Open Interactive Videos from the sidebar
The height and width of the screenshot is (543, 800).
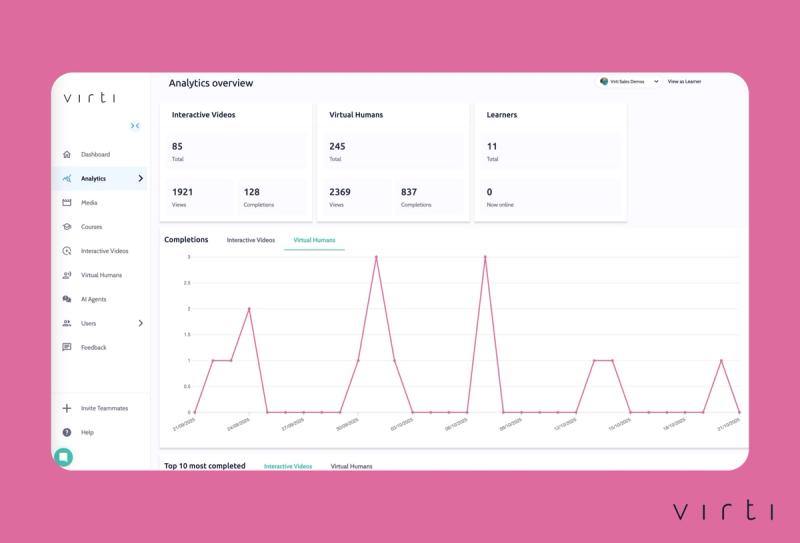coord(105,251)
